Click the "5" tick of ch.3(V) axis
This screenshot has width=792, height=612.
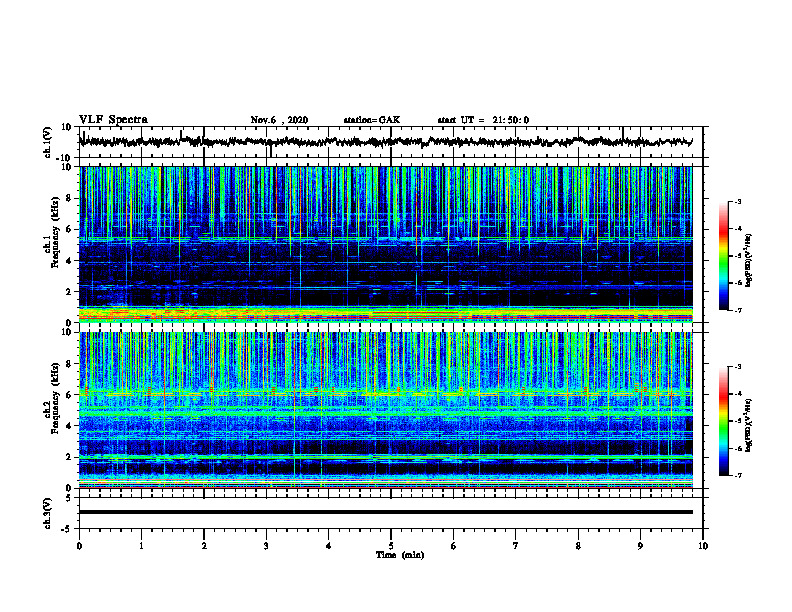[x=69, y=498]
